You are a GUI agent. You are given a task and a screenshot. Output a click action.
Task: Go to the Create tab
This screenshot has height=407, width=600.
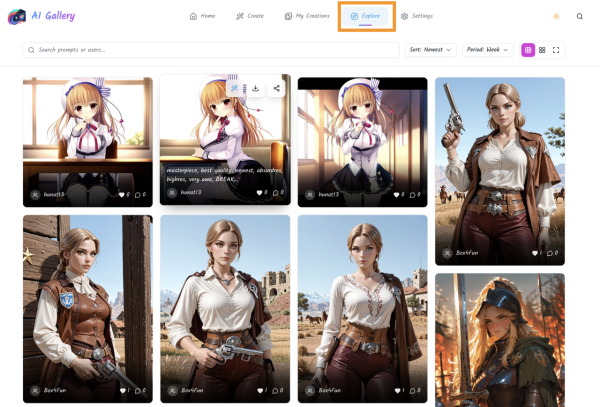coord(250,16)
